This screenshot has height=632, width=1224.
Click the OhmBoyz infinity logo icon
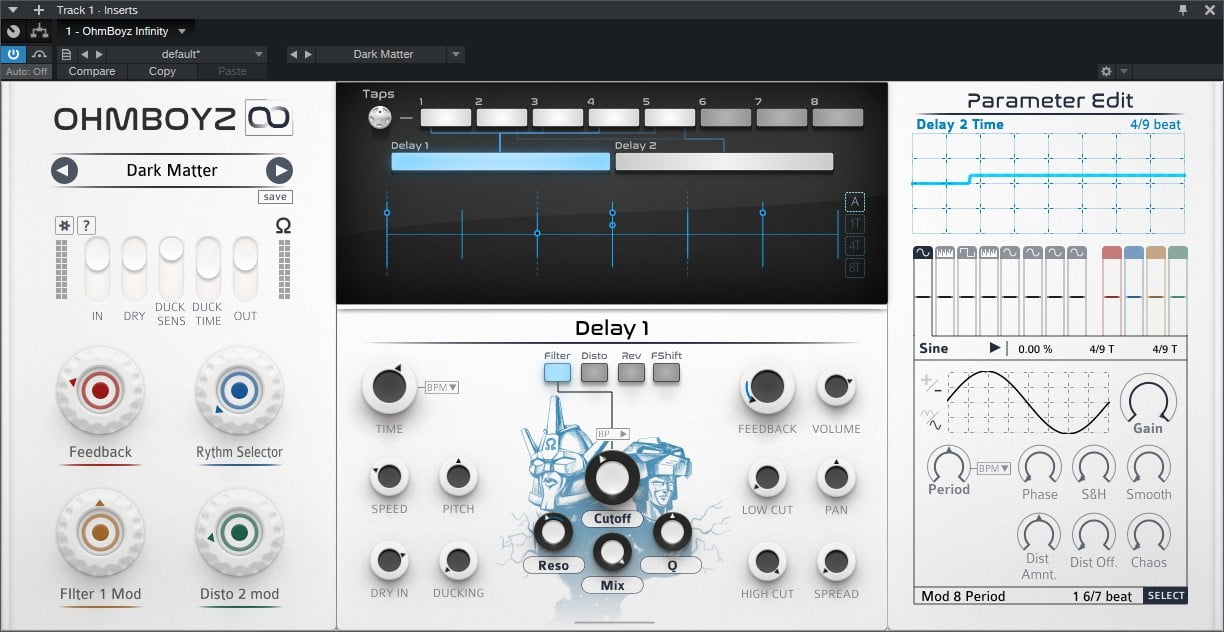[269, 118]
